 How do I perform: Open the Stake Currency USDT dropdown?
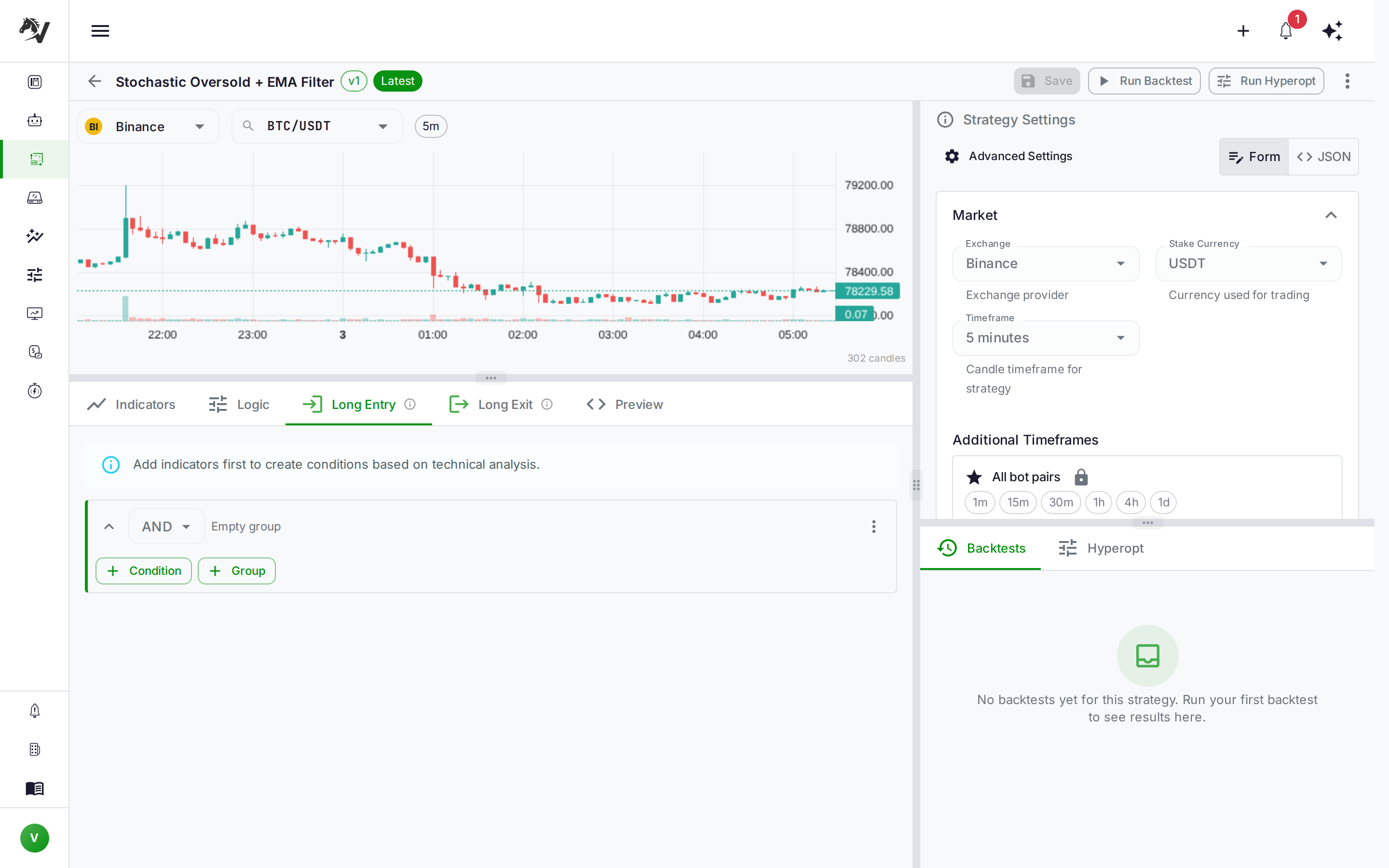click(1248, 263)
